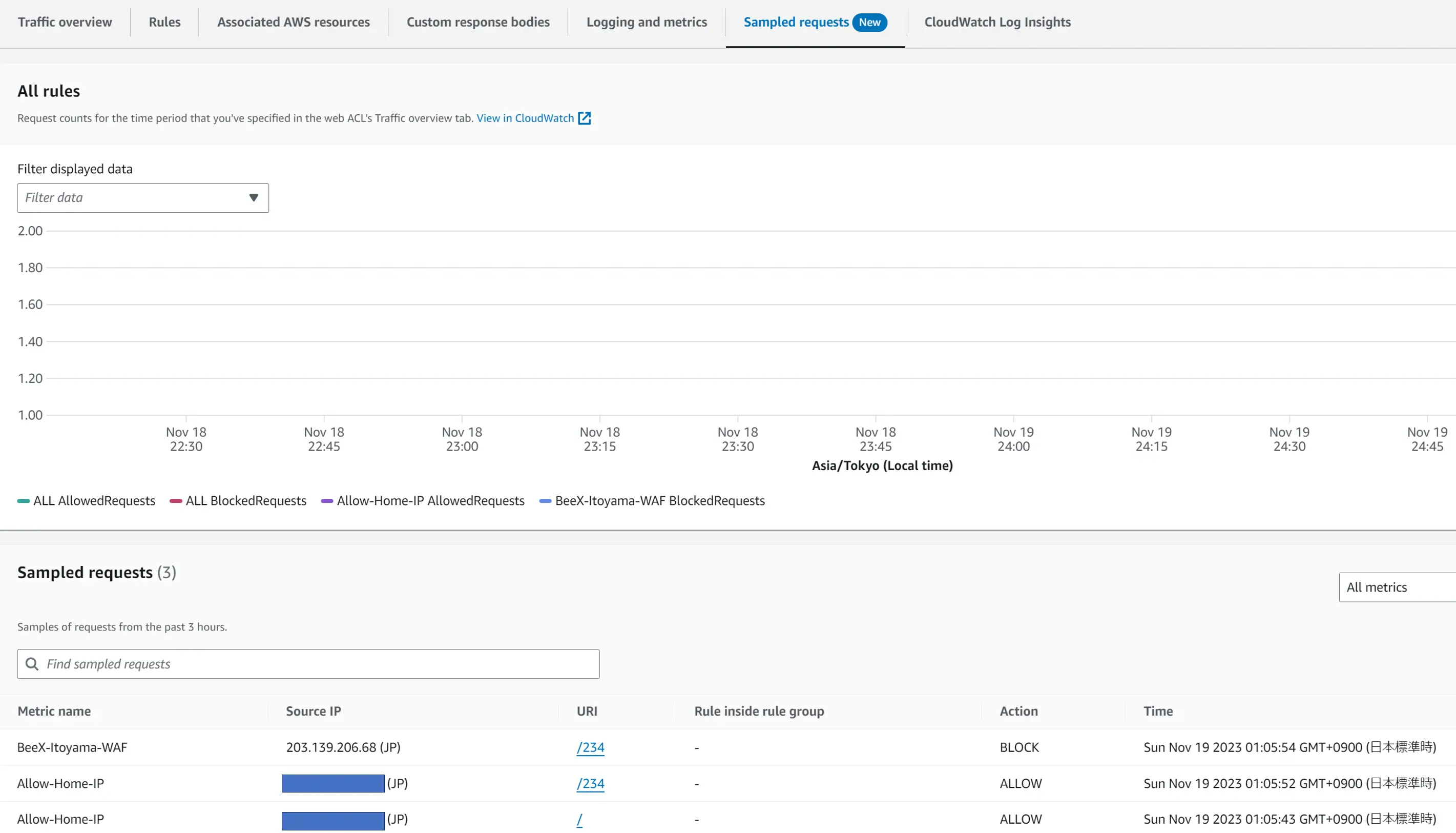
Task: Click the New badge on Sampled requests
Action: click(869, 23)
